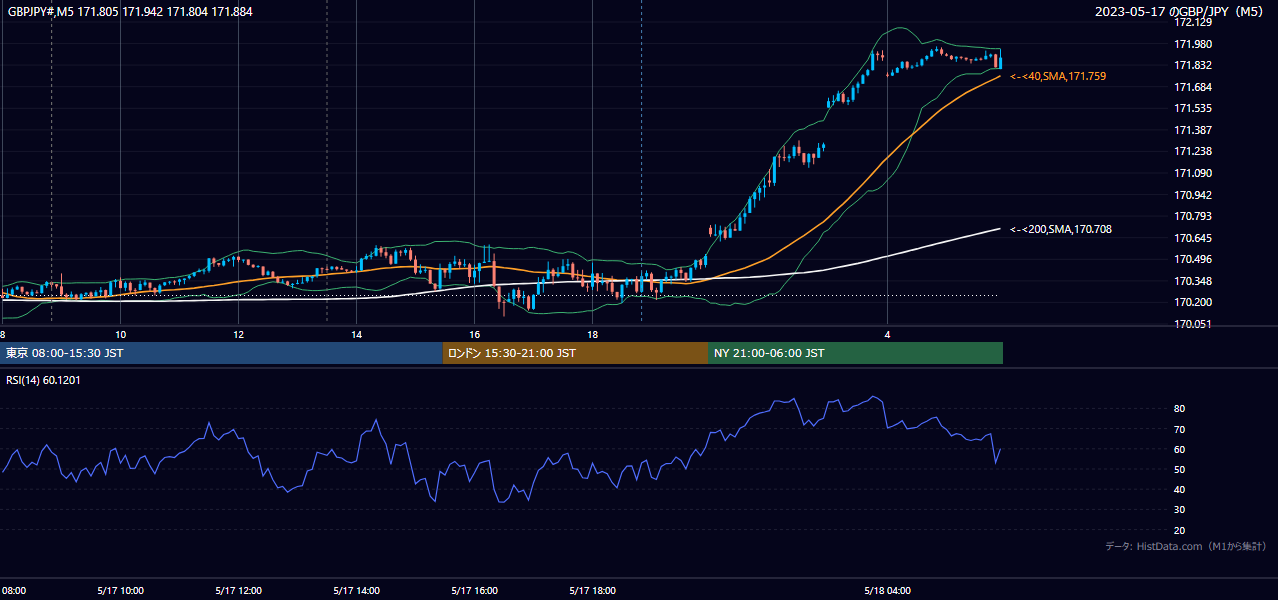Click the 170.348 price axis label
1278x600 pixels.
pyautogui.click(x=1193, y=281)
